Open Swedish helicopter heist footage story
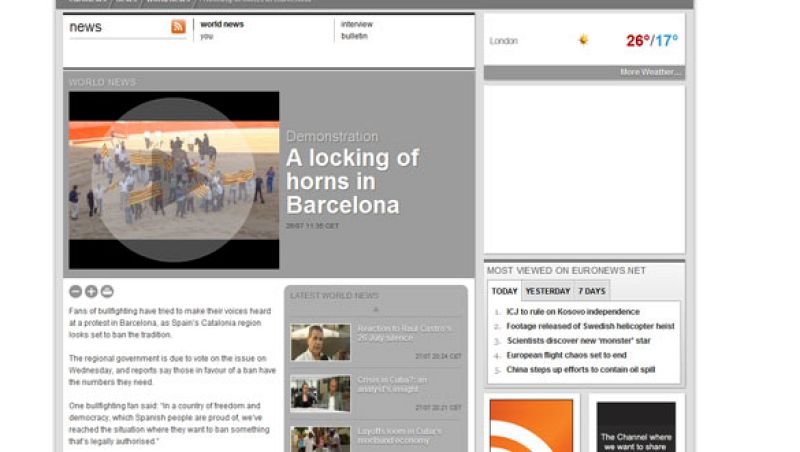 [590, 326]
